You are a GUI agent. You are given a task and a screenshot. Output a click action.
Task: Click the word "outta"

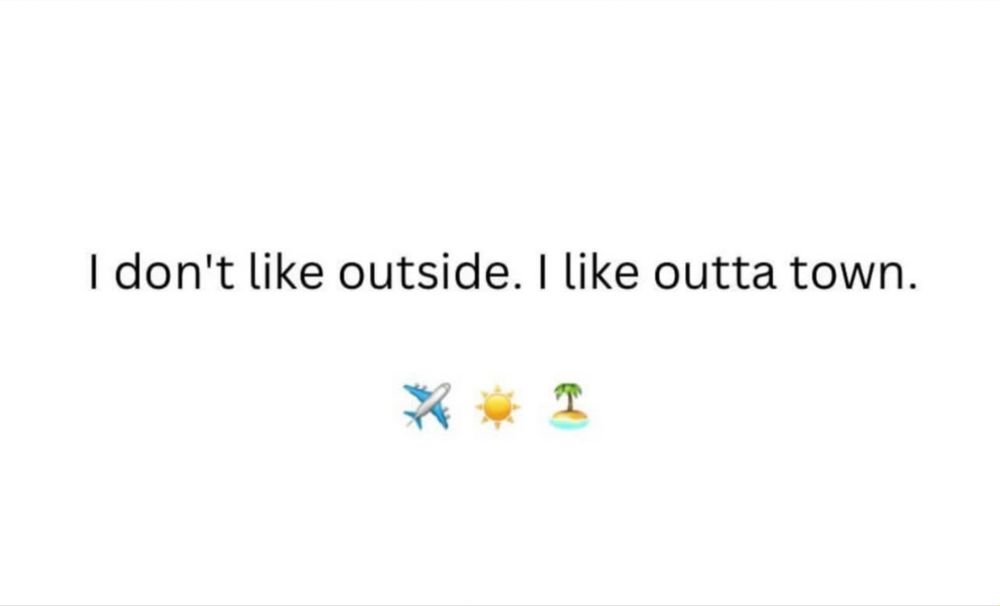click(714, 274)
